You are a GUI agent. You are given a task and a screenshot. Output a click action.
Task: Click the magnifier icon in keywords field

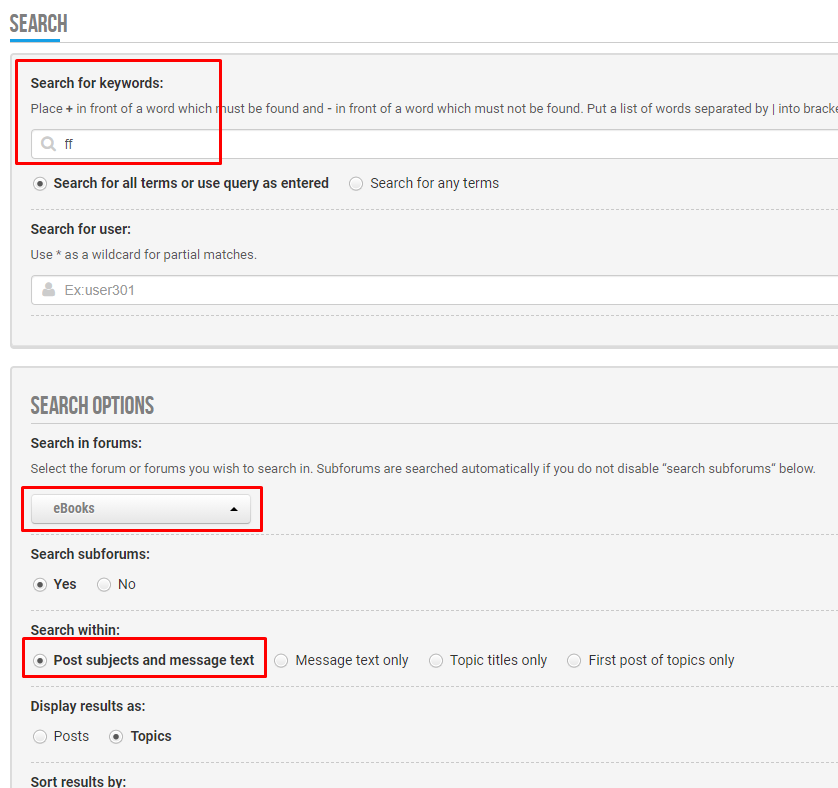[x=48, y=144]
